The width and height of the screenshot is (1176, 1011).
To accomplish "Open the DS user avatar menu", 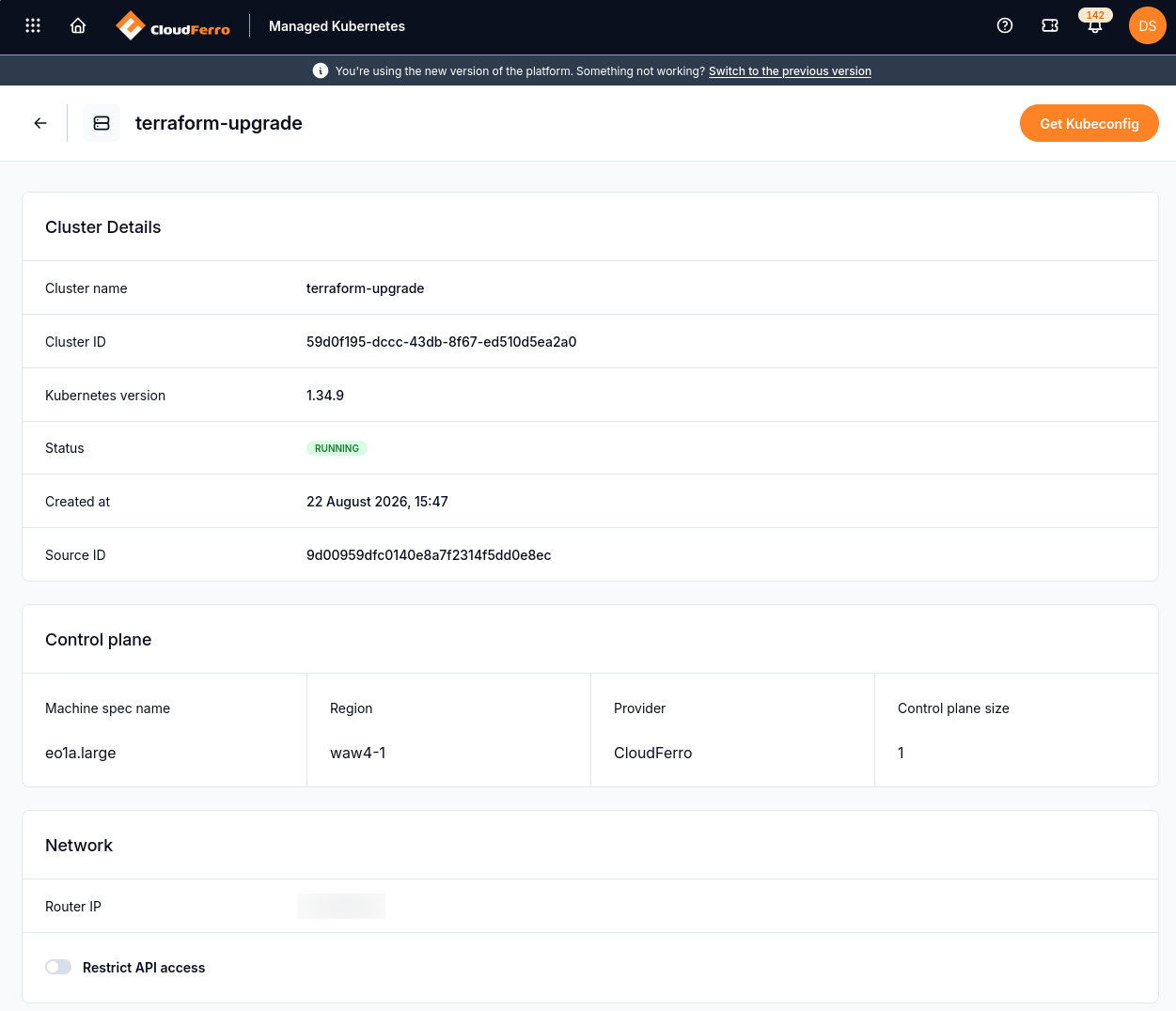I will click(1148, 26).
